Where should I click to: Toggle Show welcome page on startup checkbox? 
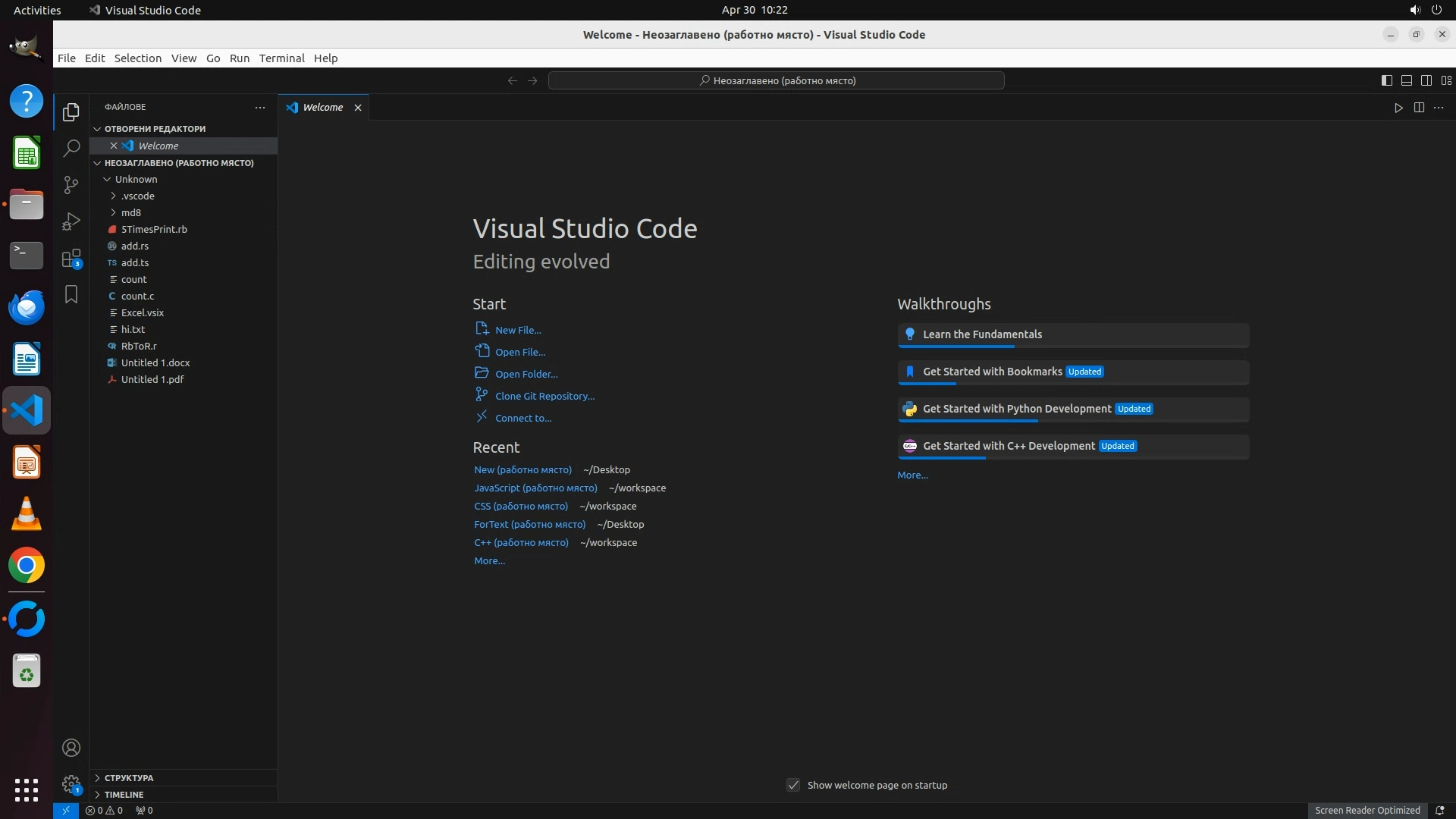point(793,785)
